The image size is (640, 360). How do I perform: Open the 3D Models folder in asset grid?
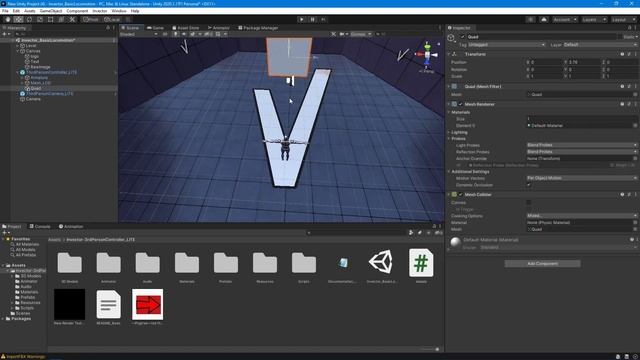pyautogui.click(x=69, y=262)
